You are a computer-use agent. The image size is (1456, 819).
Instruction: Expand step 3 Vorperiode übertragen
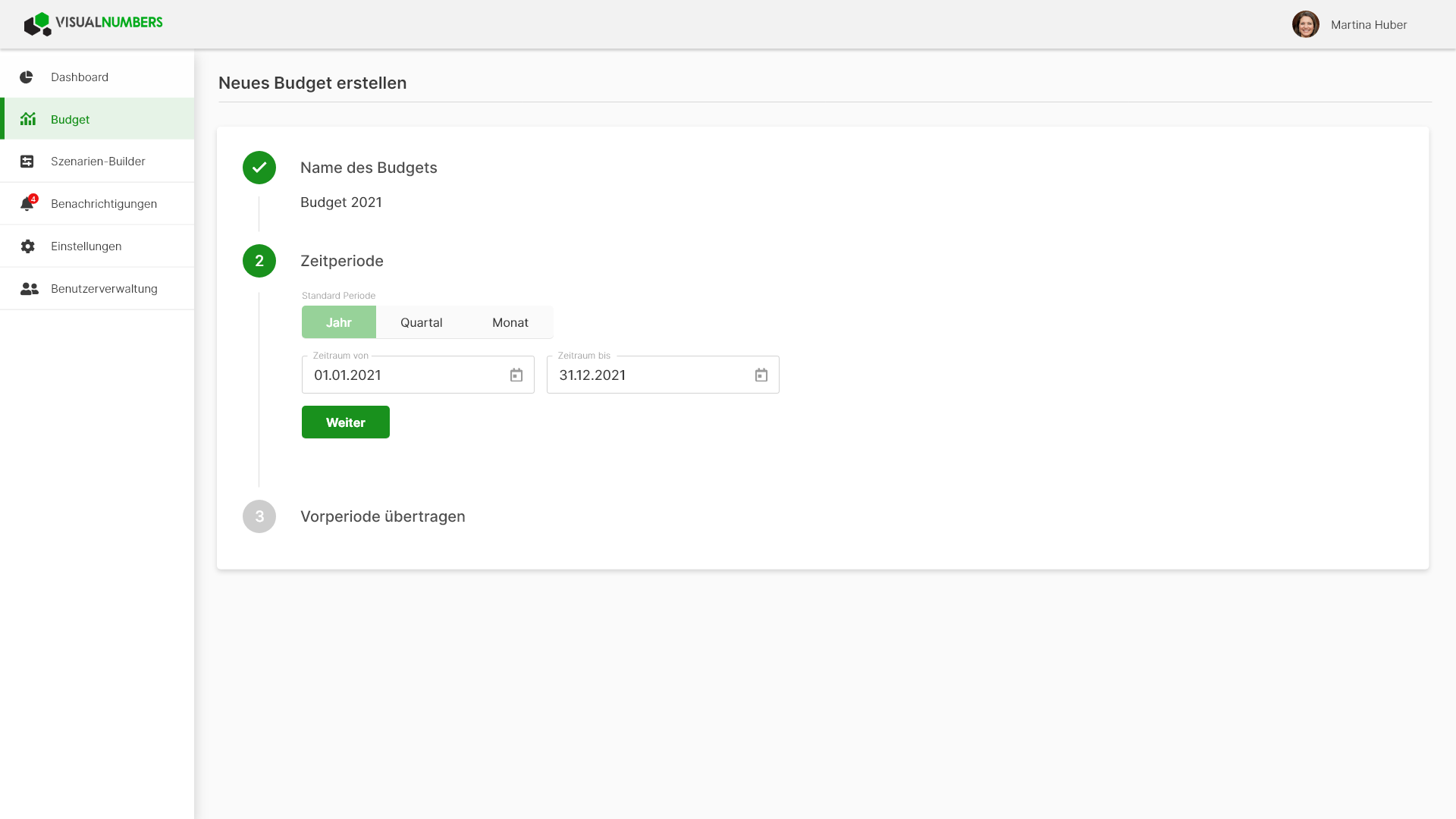(383, 516)
